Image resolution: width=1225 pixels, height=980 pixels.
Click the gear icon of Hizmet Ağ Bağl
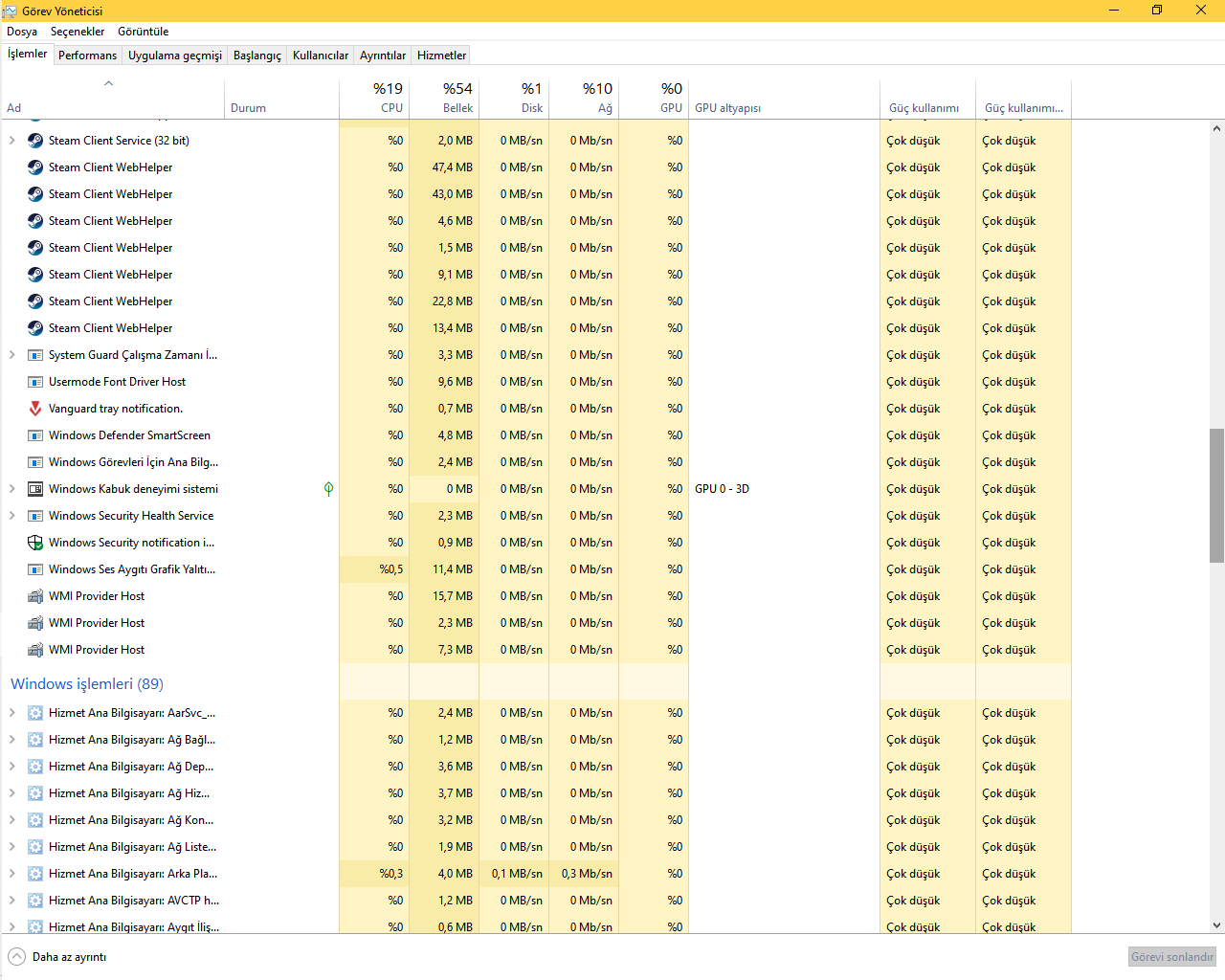point(35,740)
